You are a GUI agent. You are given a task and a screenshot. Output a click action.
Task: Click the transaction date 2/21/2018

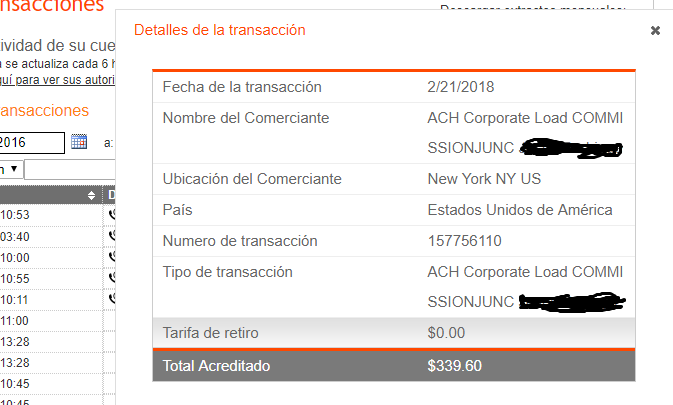tap(461, 87)
